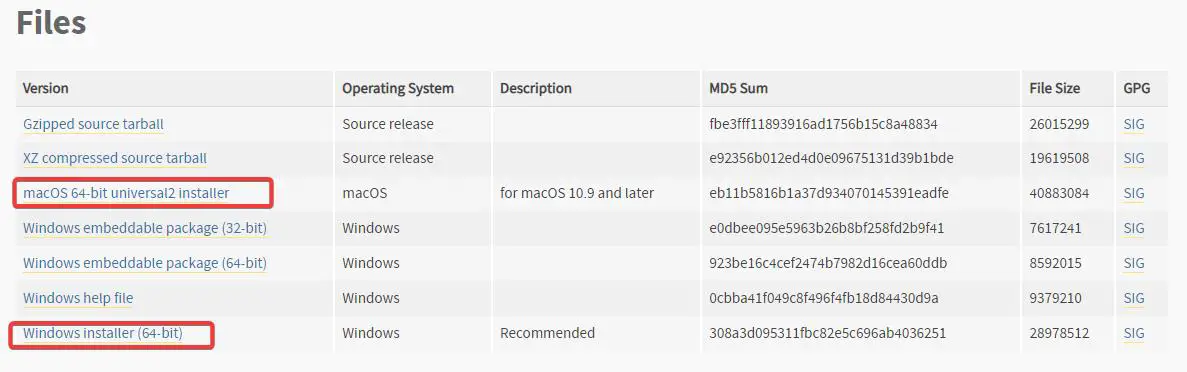Click the Windows installer (64-bit) link

[x=103, y=333]
